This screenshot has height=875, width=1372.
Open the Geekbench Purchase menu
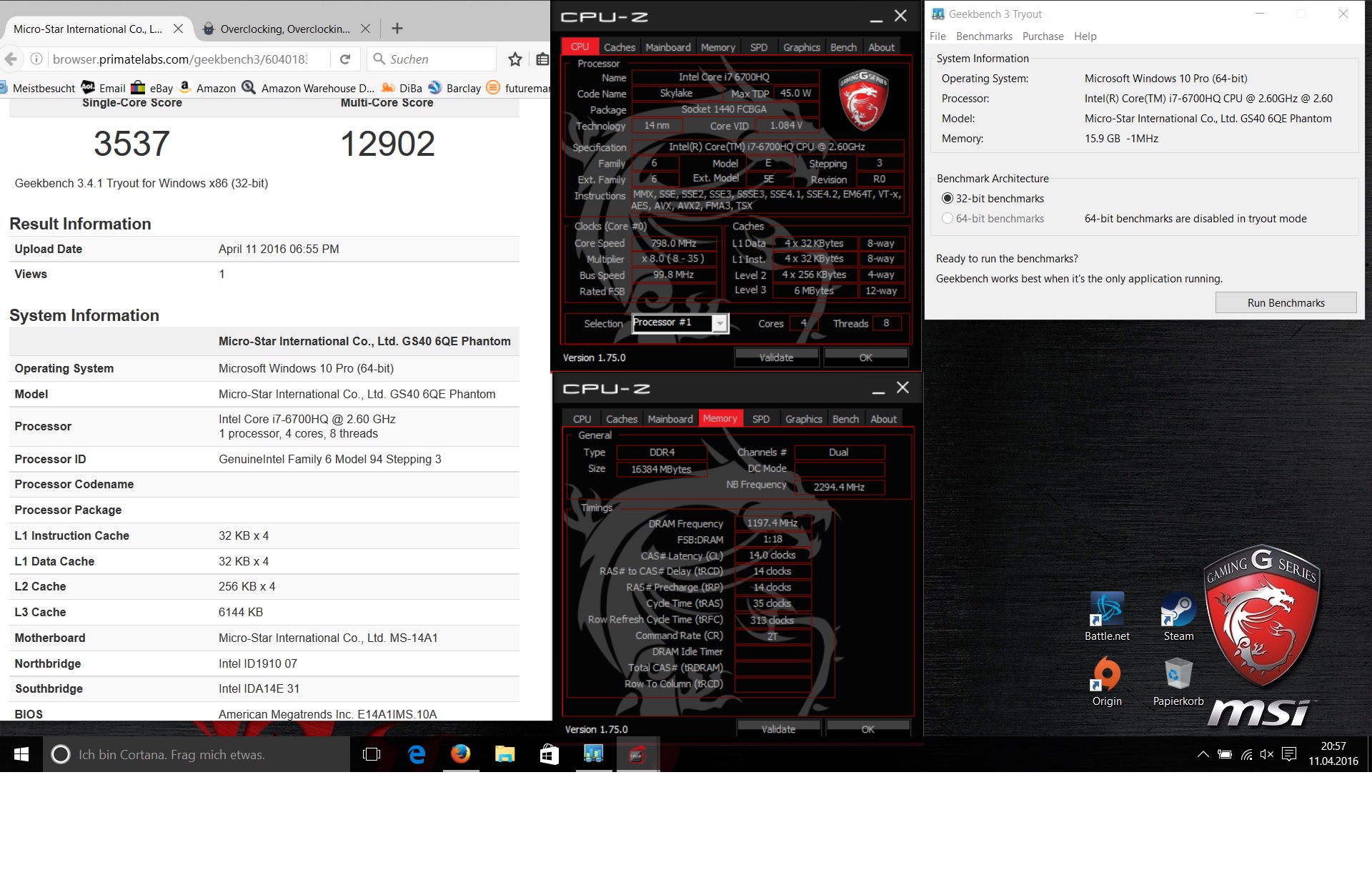coord(1043,36)
